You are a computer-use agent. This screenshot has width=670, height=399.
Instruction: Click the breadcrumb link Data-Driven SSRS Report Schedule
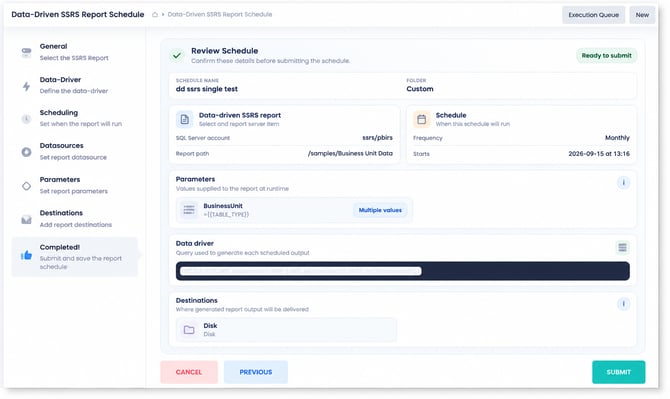(x=220, y=15)
